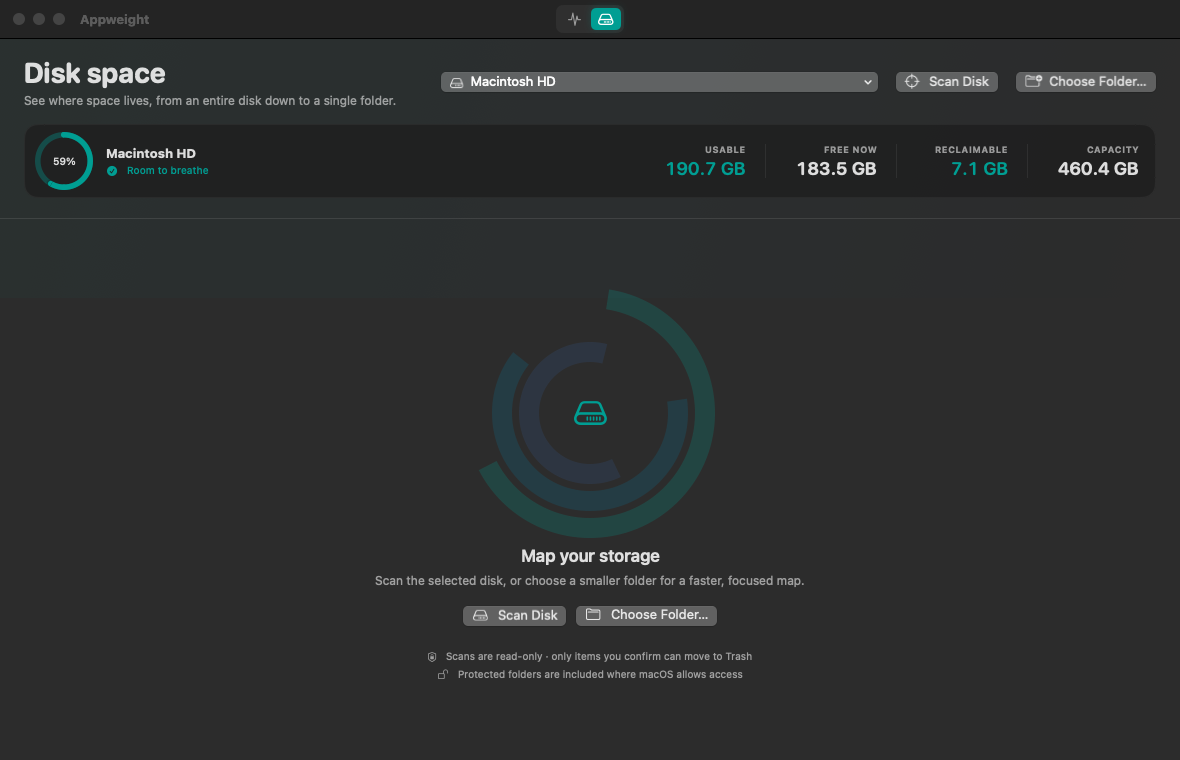Click the Choose Folder button in the header

pos(1086,81)
